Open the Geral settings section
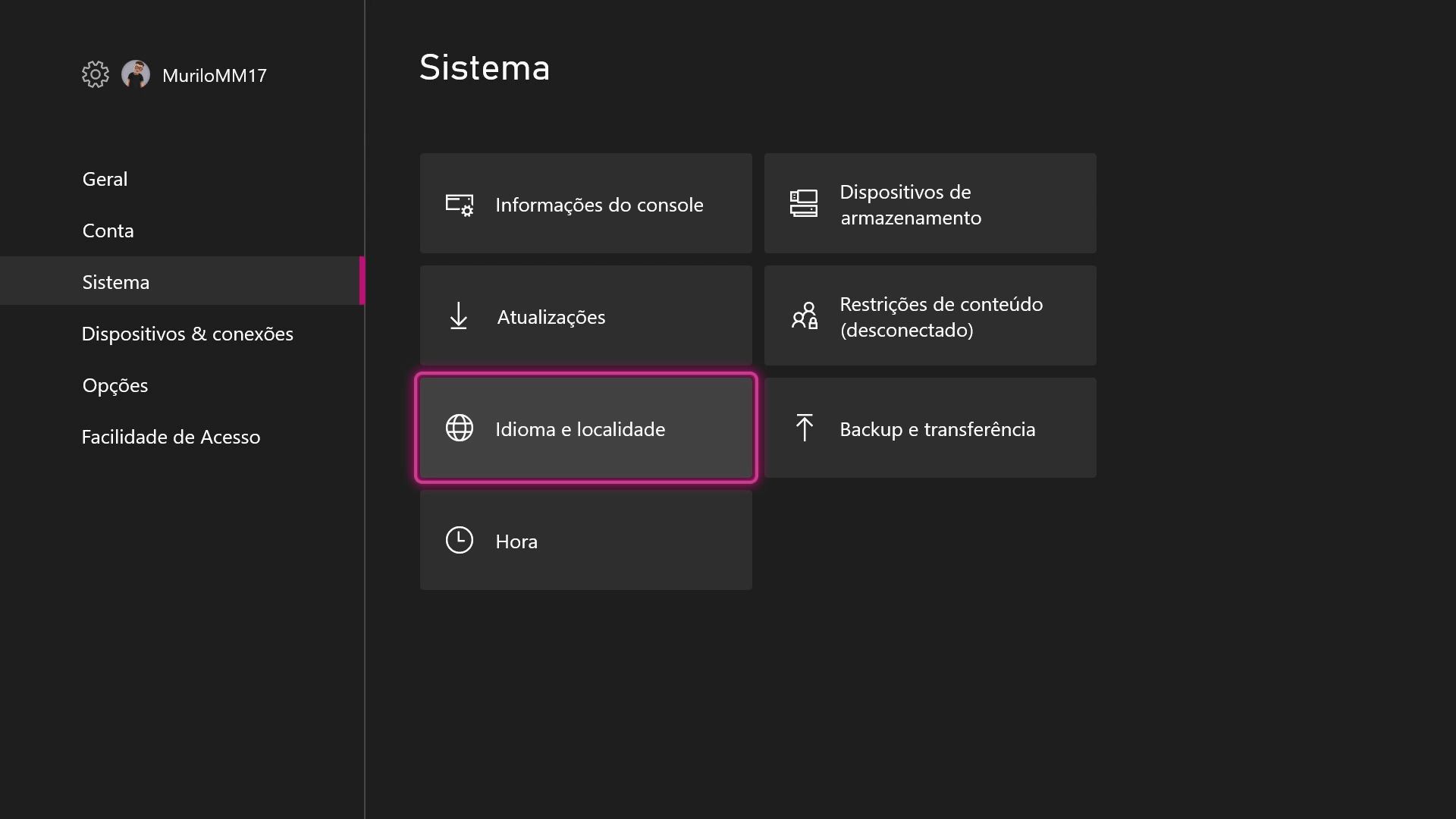The width and height of the screenshot is (1456, 819). pyautogui.click(x=105, y=179)
